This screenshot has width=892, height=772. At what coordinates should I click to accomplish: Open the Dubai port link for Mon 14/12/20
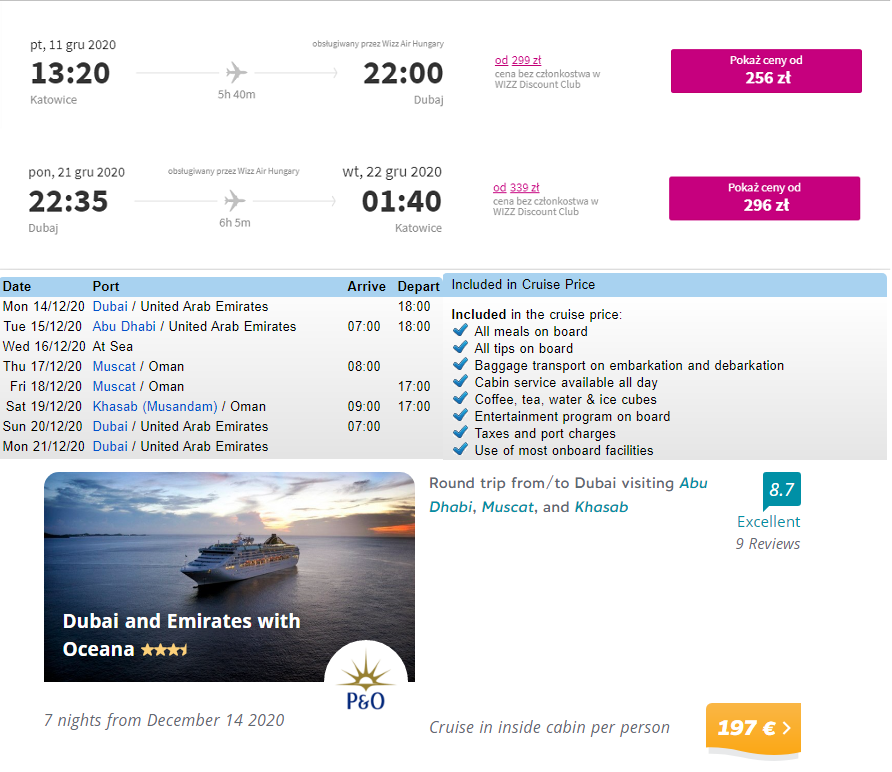[x=110, y=307]
